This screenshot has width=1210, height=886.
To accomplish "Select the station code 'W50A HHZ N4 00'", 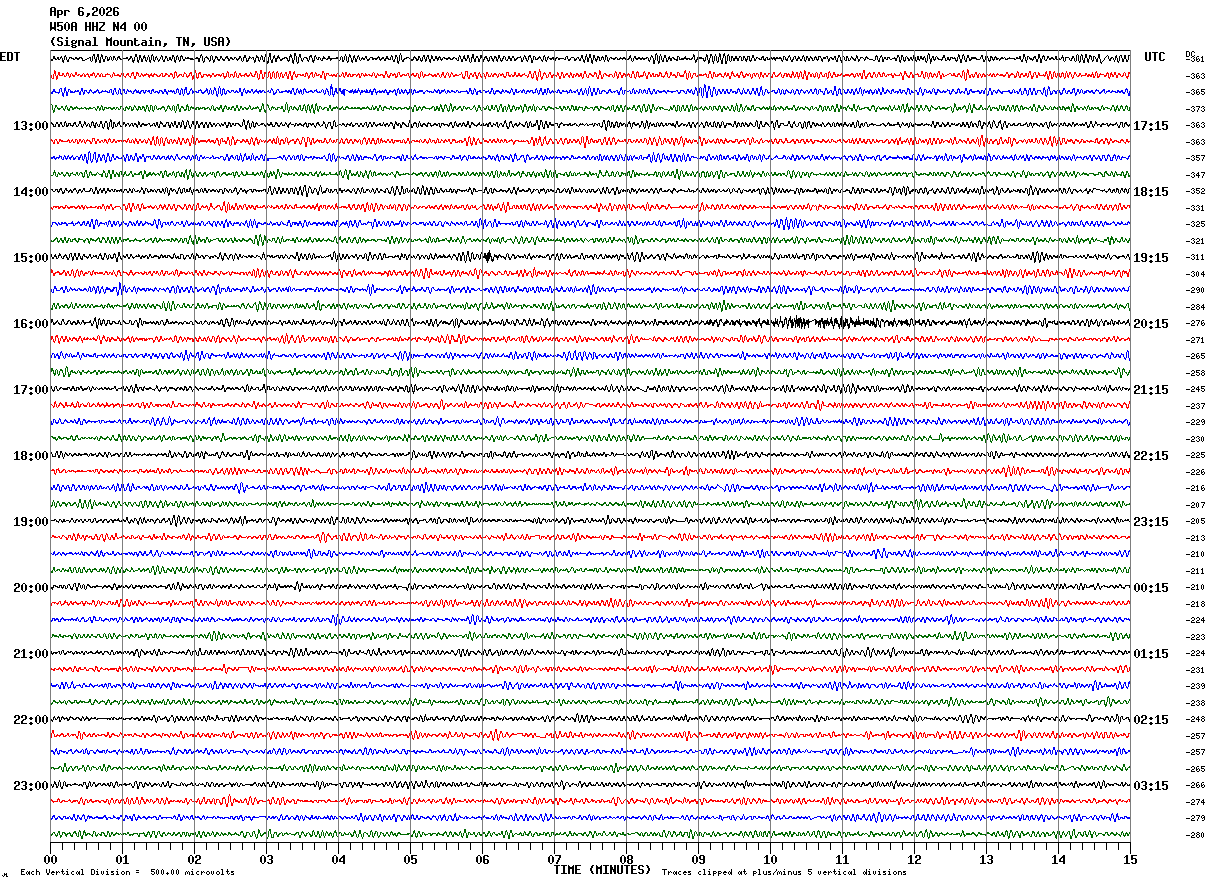I will click(x=98, y=27).
